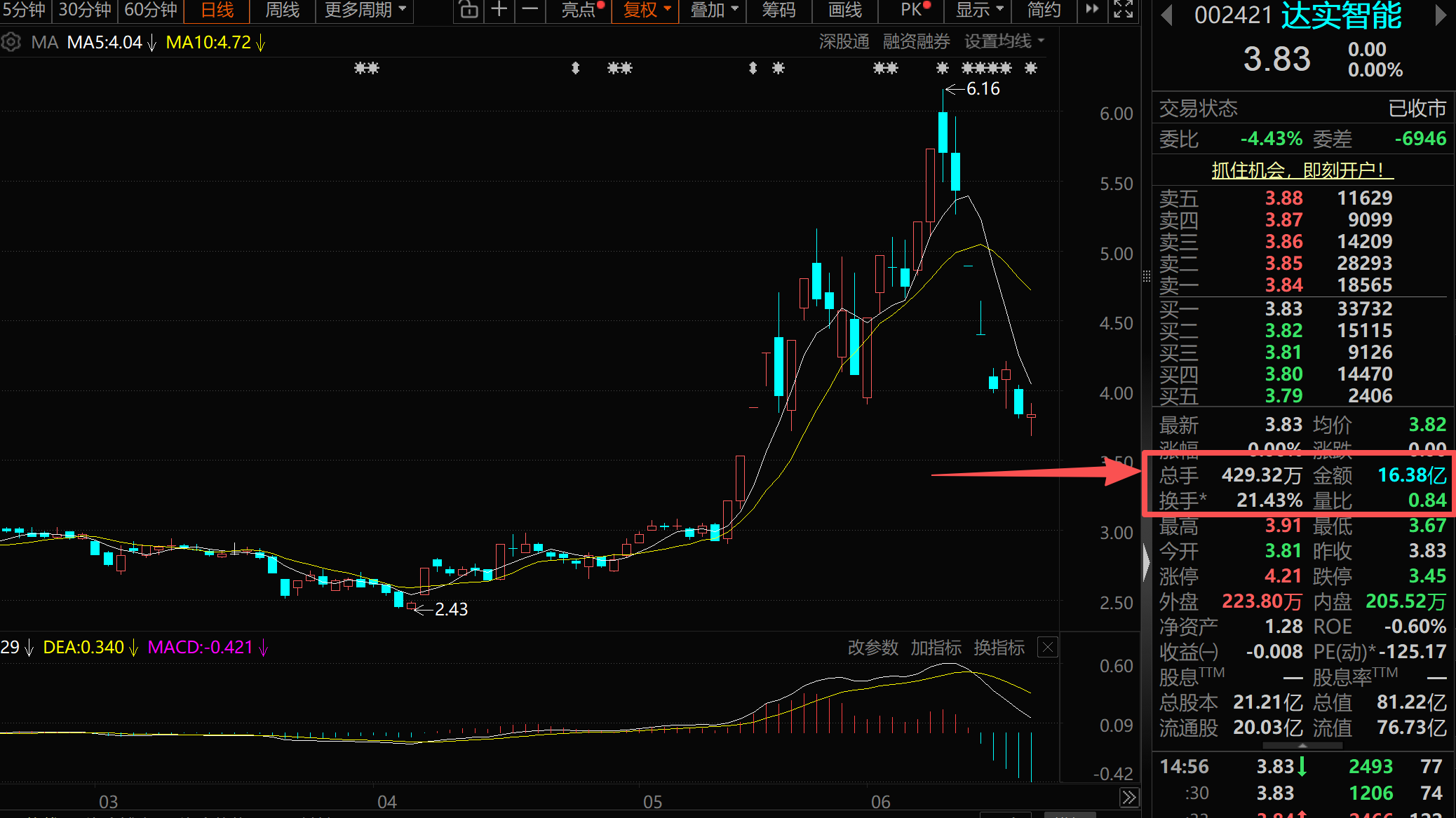Click the 卖一 price 3.84
Viewport: 1456px width, 818px height.
[1283, 285]
